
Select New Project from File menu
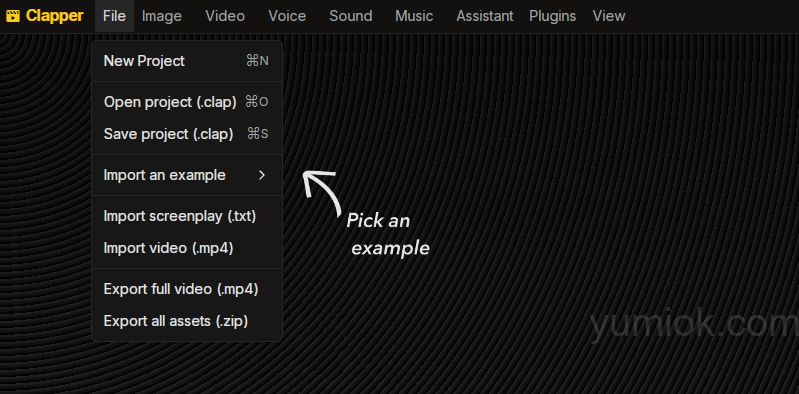click(x=187, y=61)
